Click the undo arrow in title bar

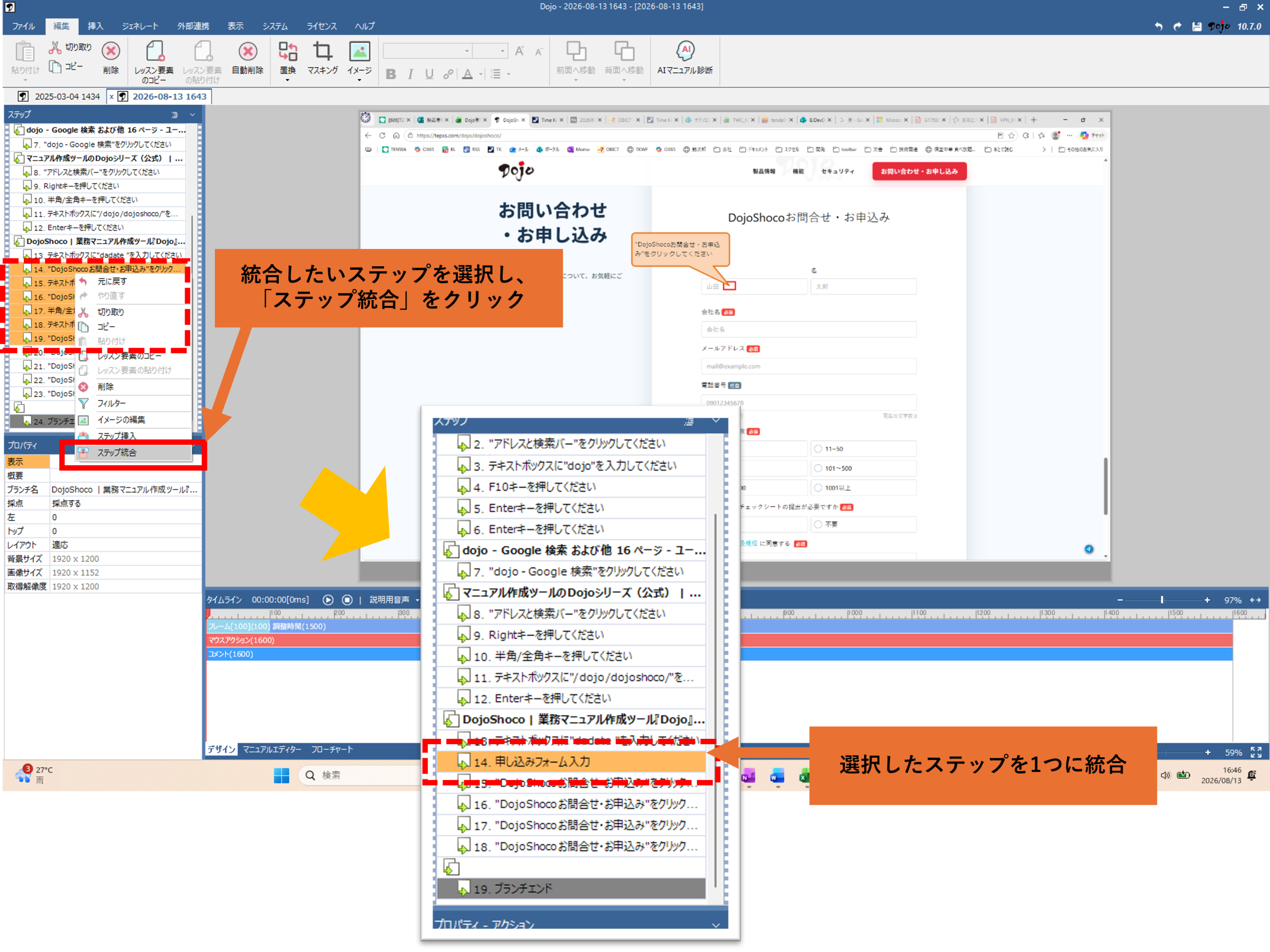[x=1158, y=26]
